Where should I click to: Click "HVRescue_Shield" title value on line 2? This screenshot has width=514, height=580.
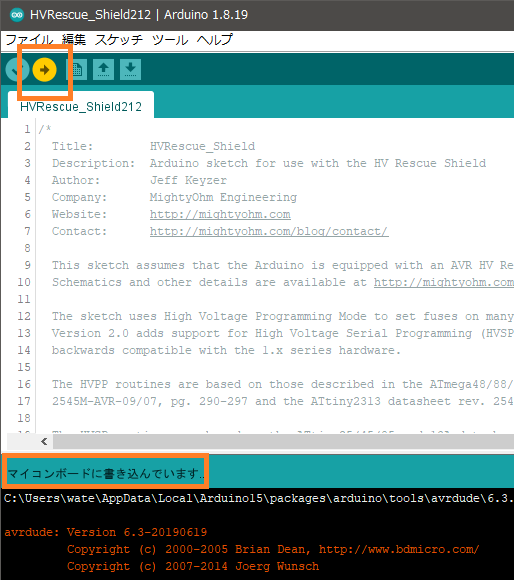click(202, 146)
